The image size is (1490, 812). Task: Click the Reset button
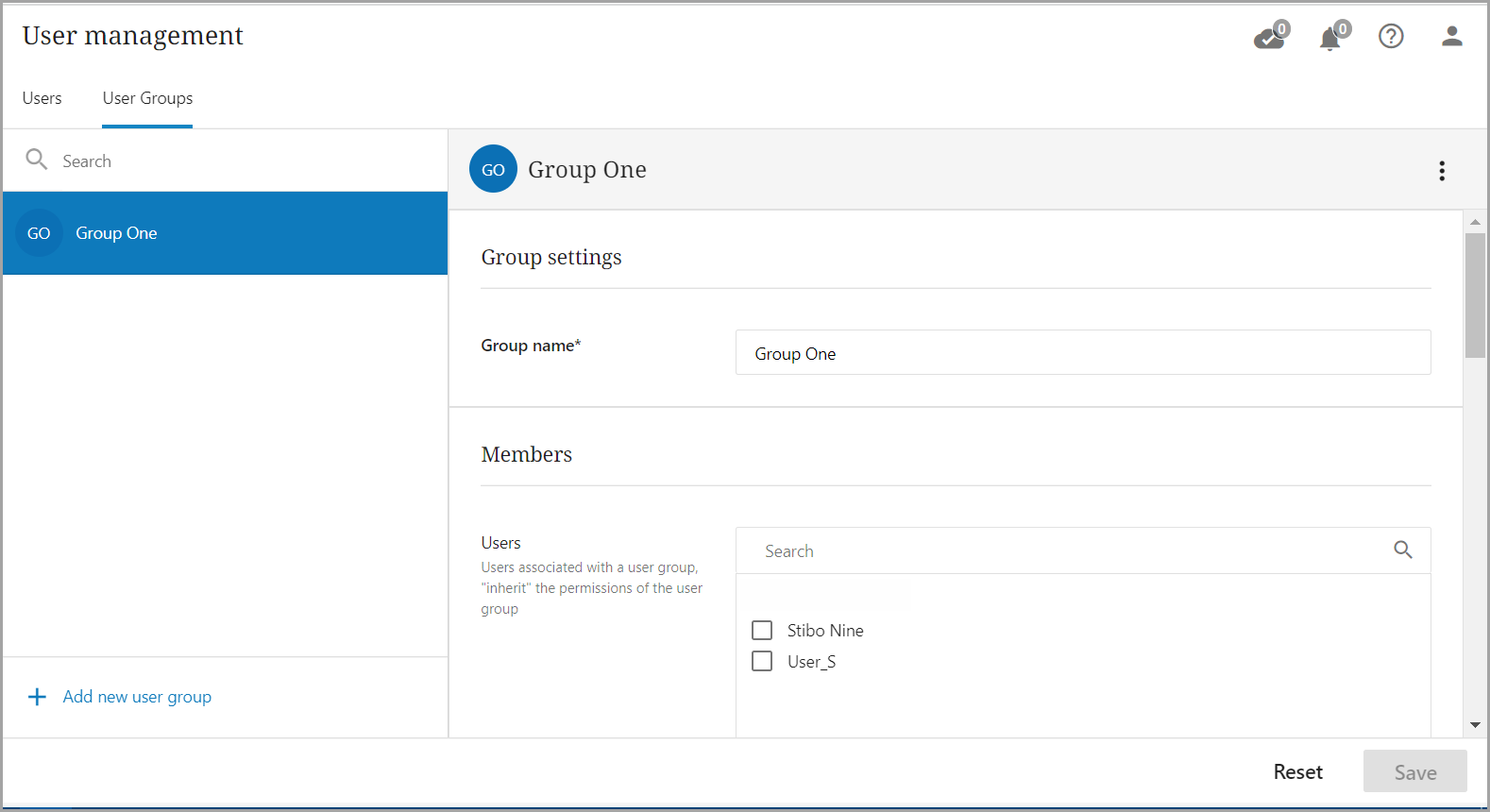point(1297,771)
